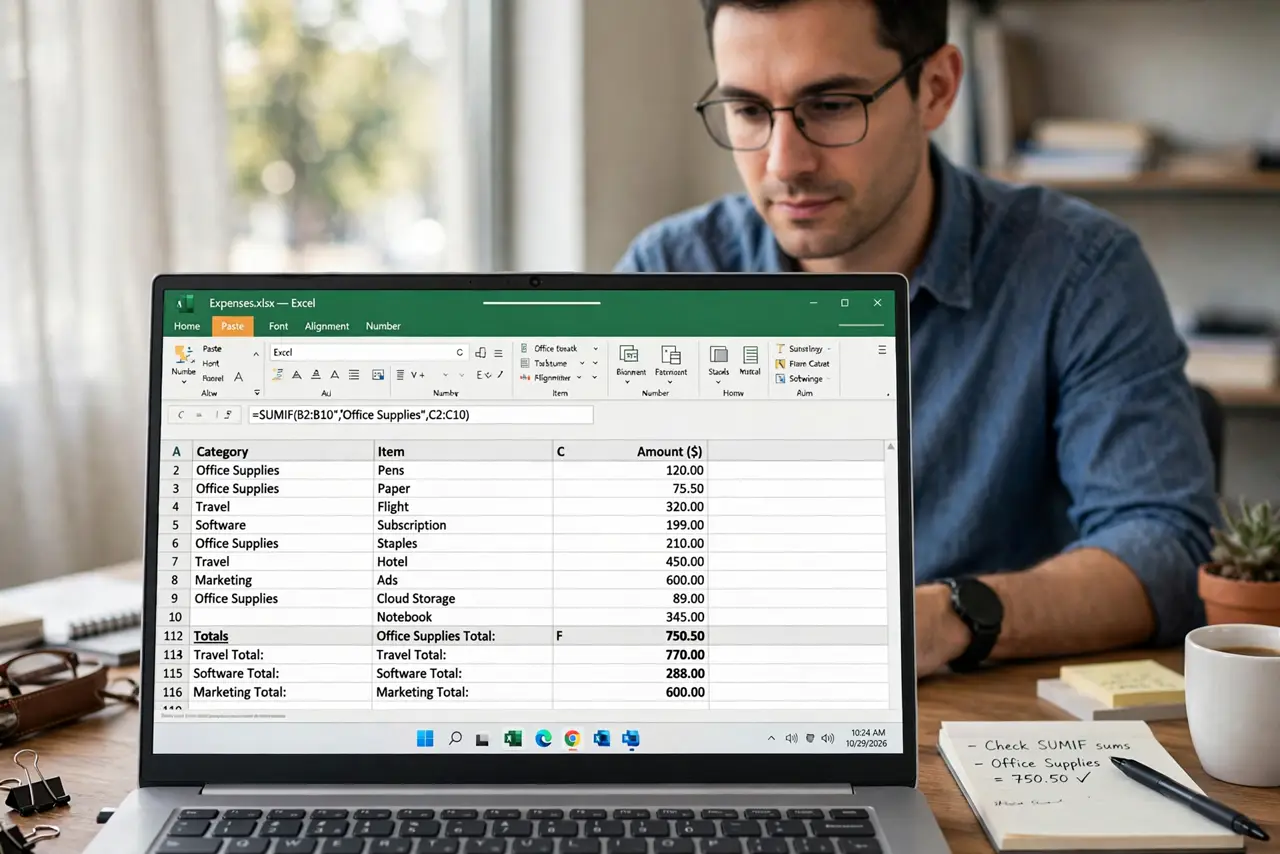Select the Number ribbon tab
This screenshot has width=1280, height=854.
click(383, 326)
